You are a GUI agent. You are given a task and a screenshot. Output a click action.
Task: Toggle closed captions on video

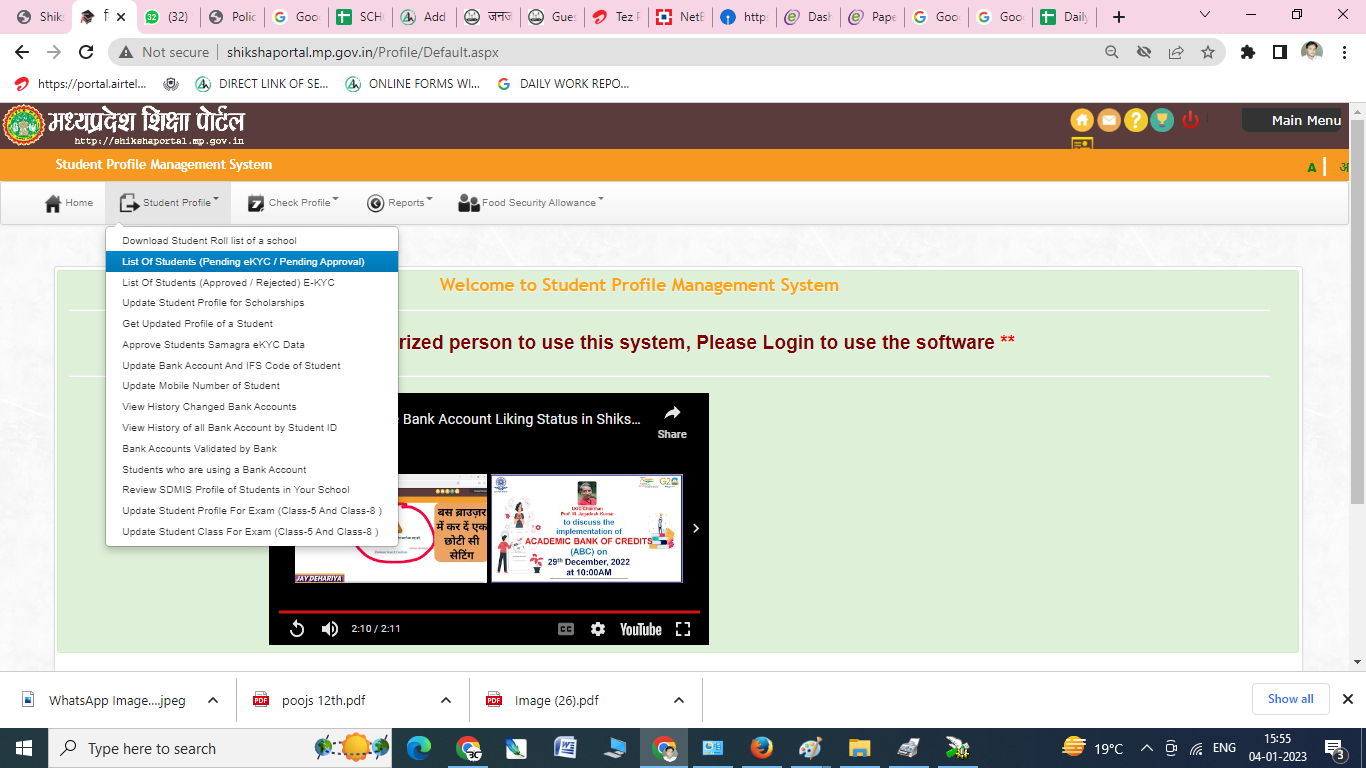tap(566, 629)
